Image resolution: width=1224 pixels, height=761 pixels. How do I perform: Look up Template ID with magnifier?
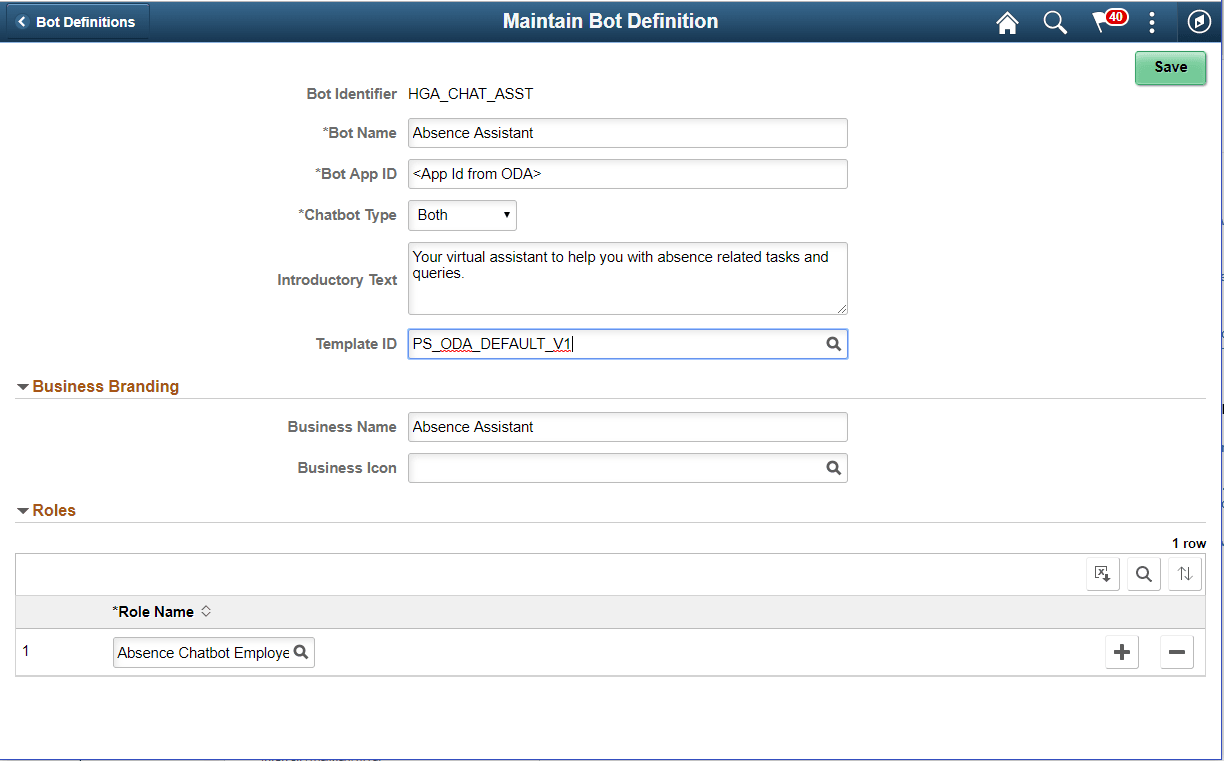point(833,344)
